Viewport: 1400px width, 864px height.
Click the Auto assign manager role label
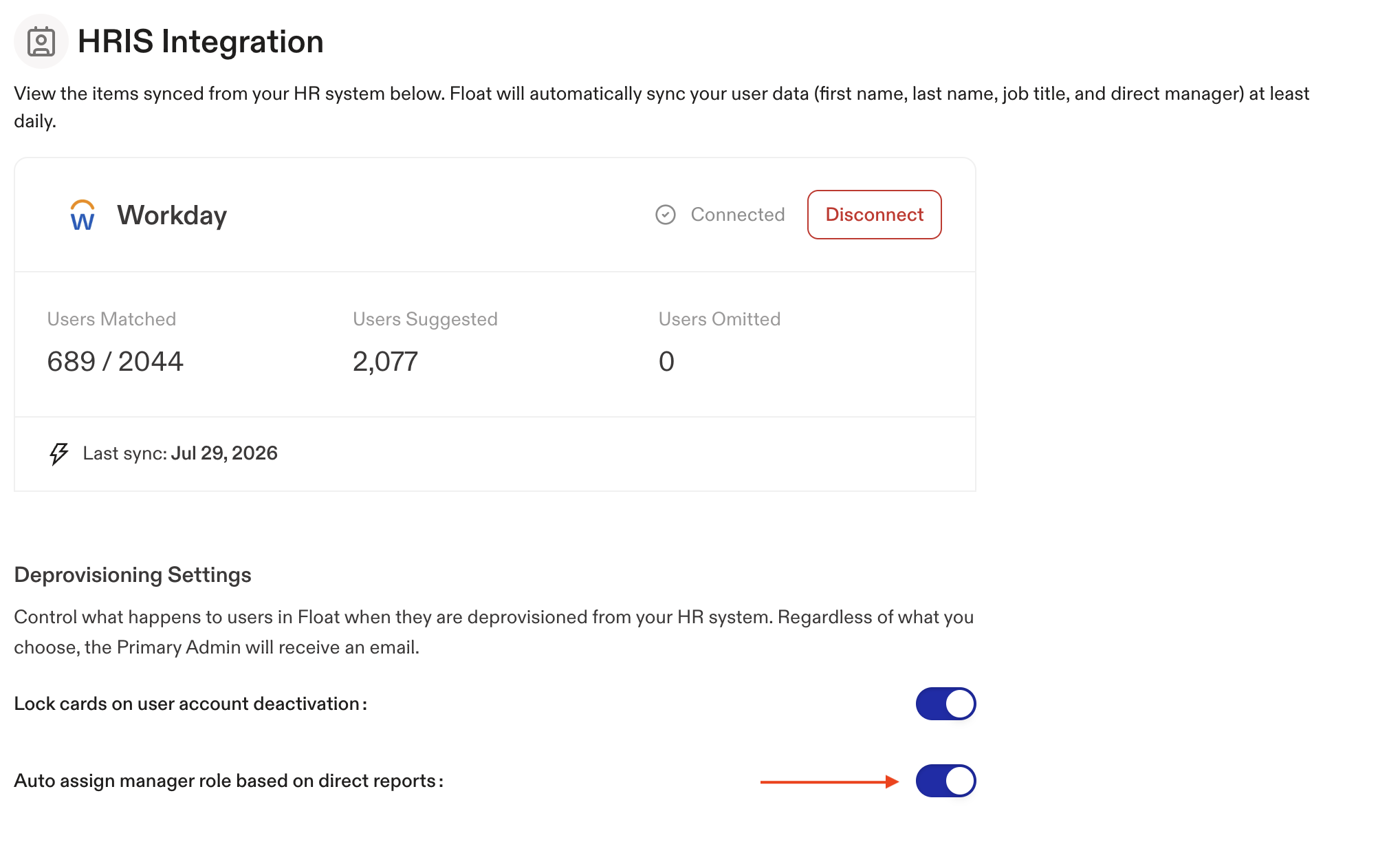(x=229, y=781)
